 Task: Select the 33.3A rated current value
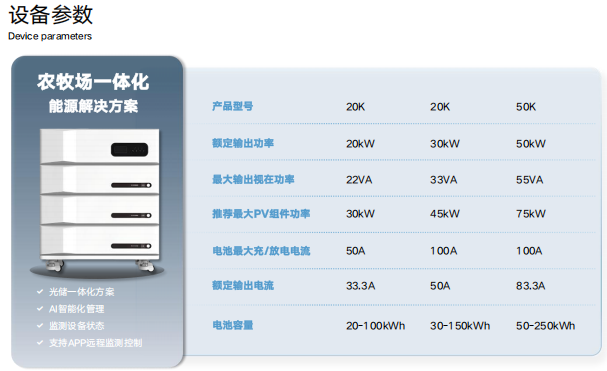coord(360,286)
